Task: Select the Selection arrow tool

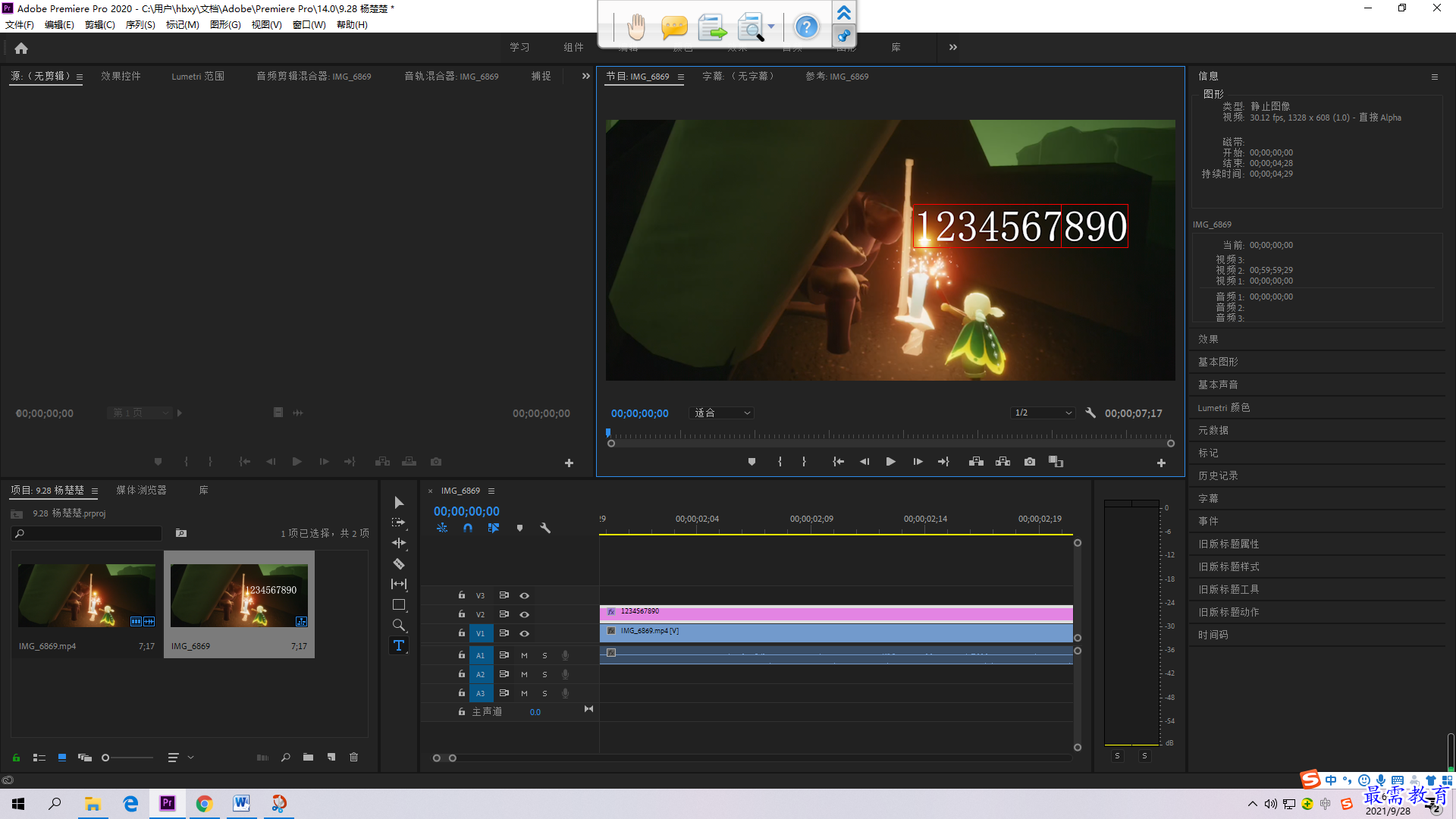Action: point(399,503)
